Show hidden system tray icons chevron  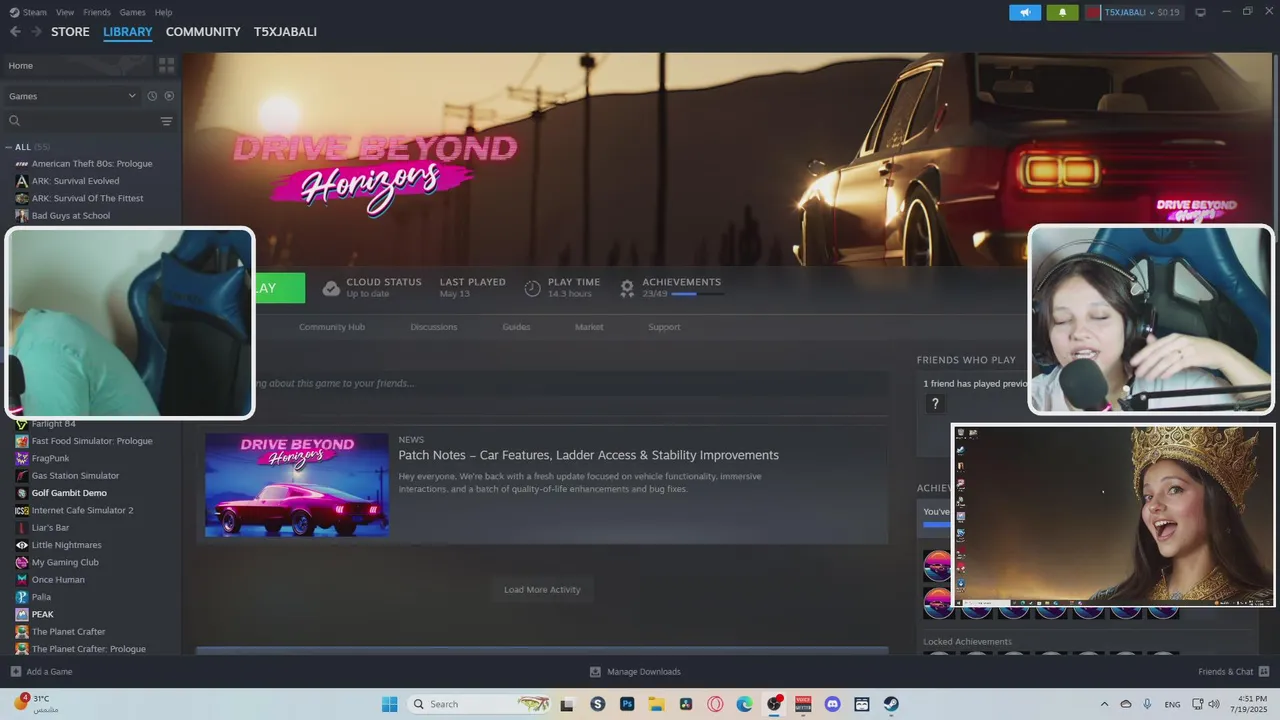(x=1104, y=704)
